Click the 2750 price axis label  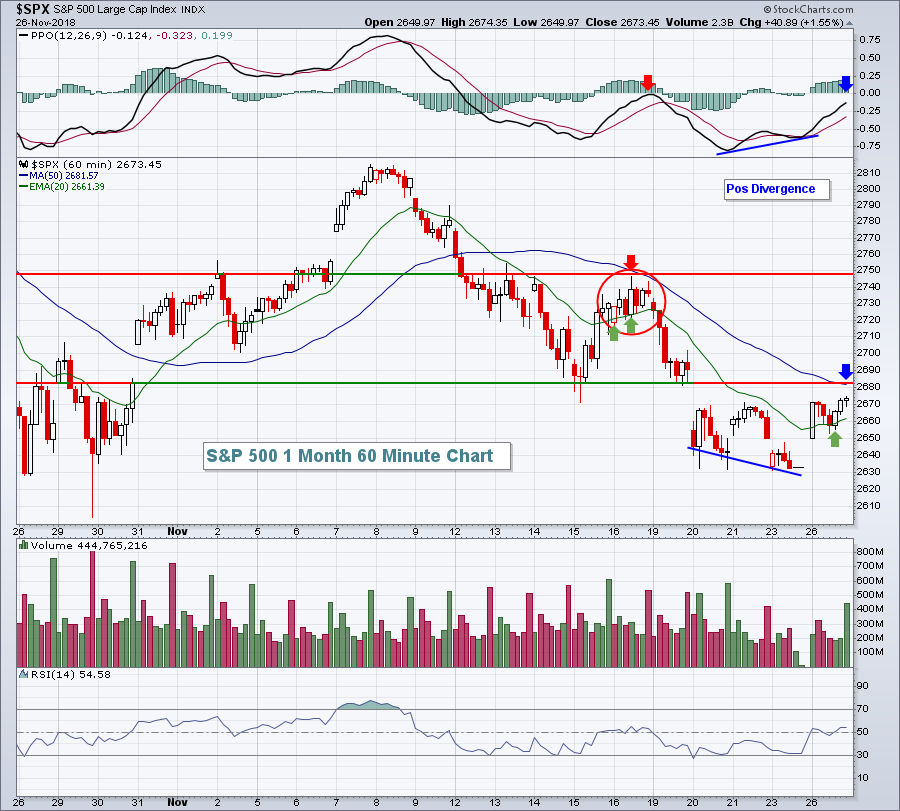pos(869,269)
